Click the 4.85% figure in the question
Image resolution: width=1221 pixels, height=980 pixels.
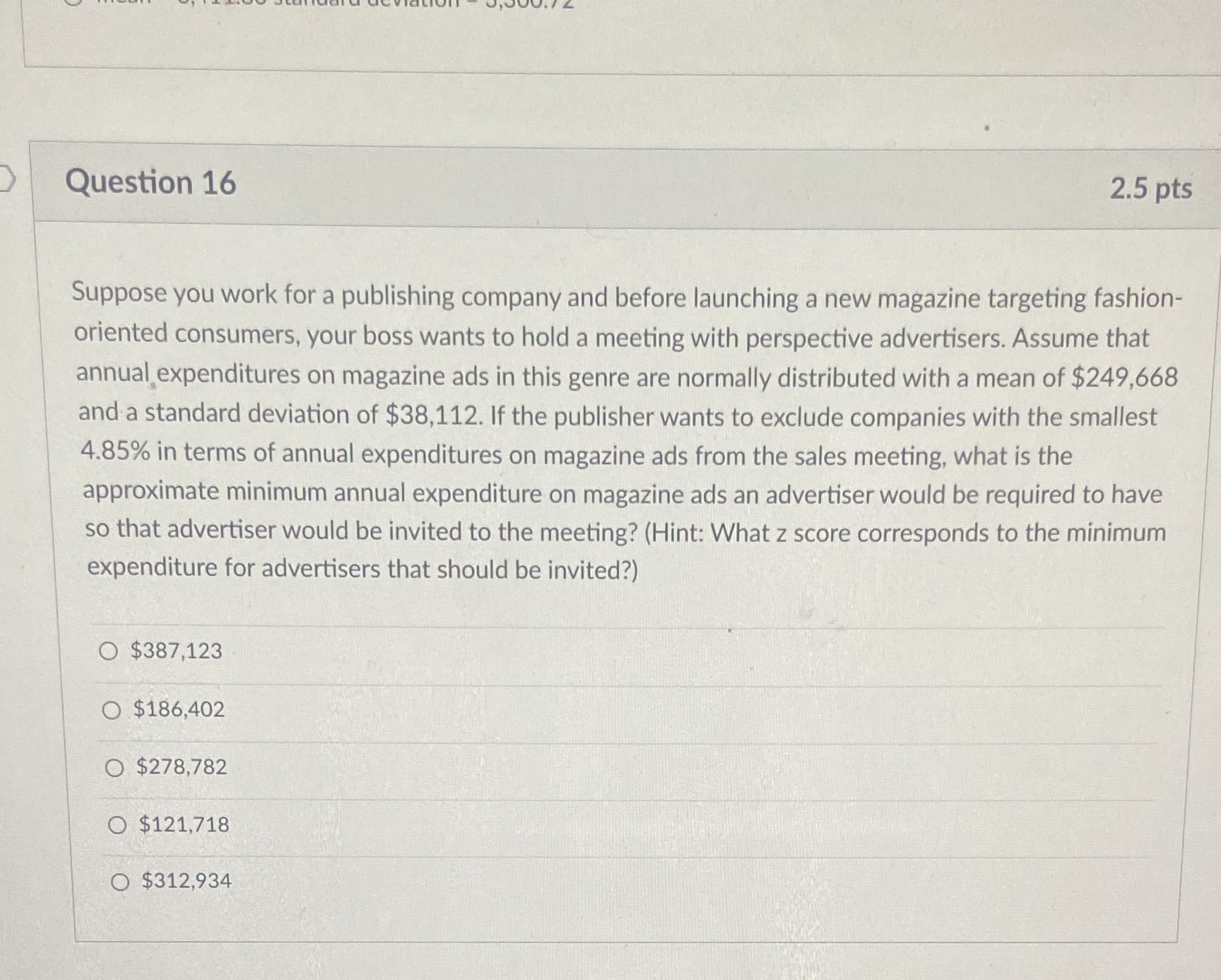(115, 451)
